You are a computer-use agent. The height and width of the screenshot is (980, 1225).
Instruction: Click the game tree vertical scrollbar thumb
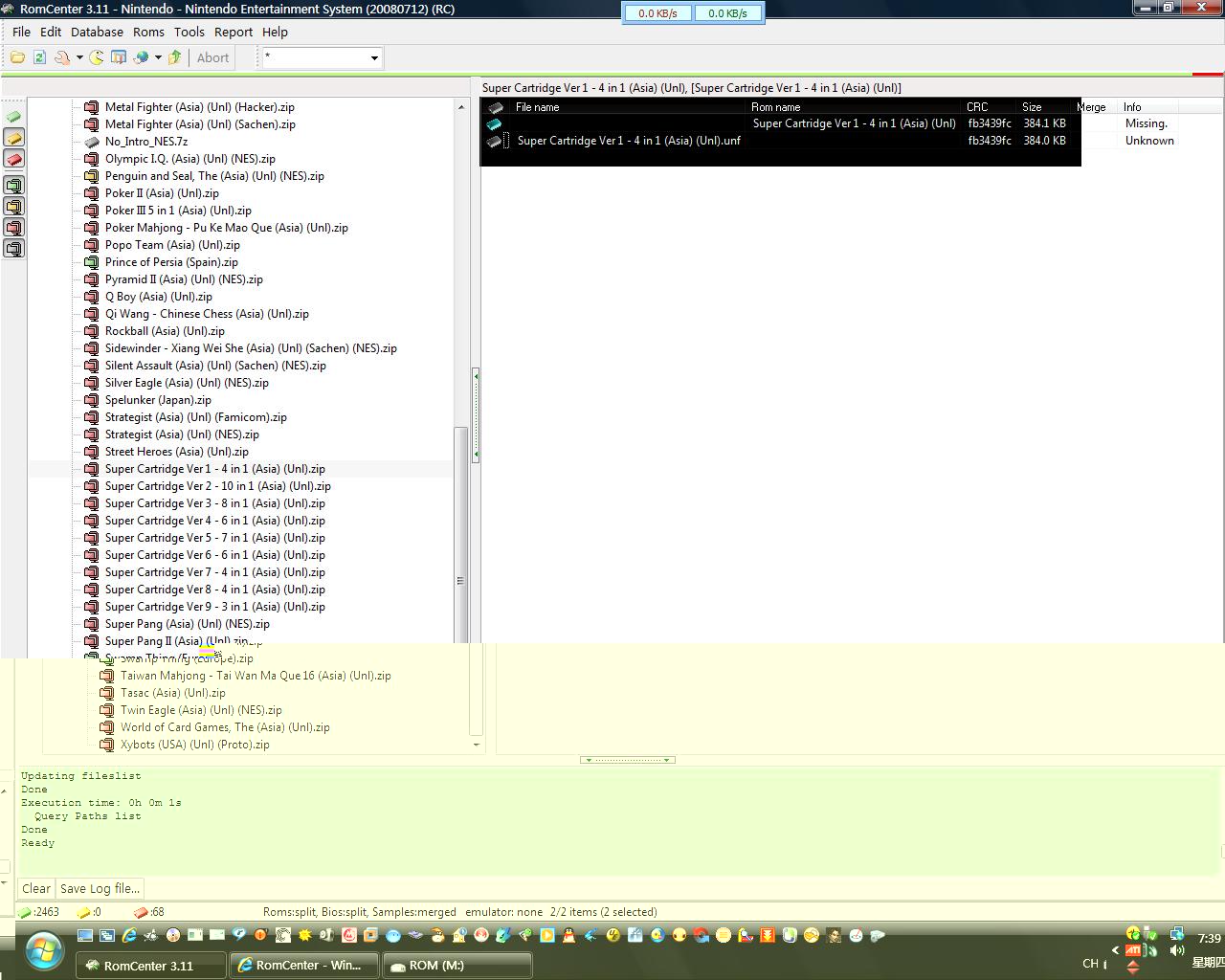(x=460, y=536)
